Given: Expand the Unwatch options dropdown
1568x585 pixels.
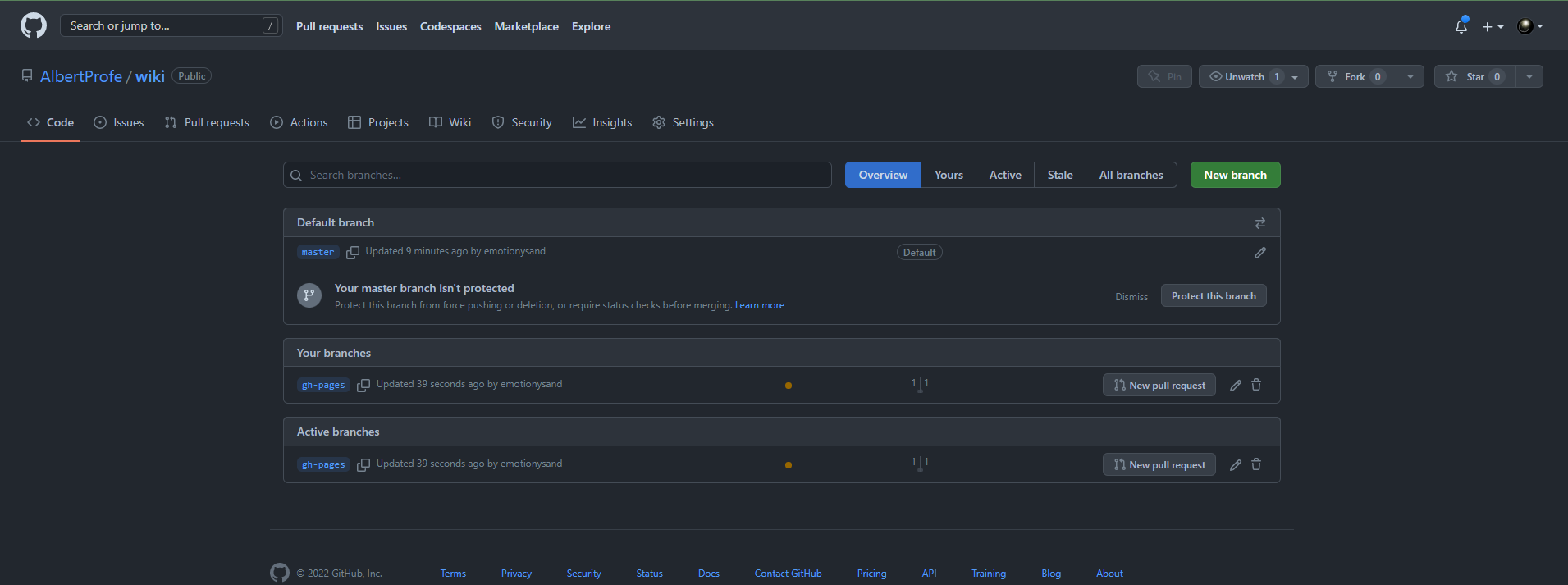Looking at the screenshot, I should 1254,76.
